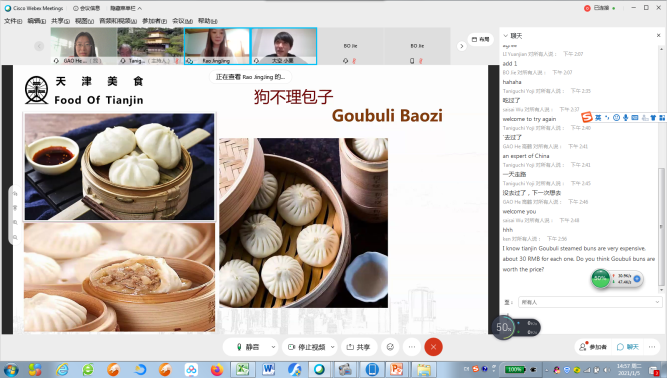Open the 参加者 menu in menu bar
The height and width of the screenshot is (378, 667).
tap(154, 21)
